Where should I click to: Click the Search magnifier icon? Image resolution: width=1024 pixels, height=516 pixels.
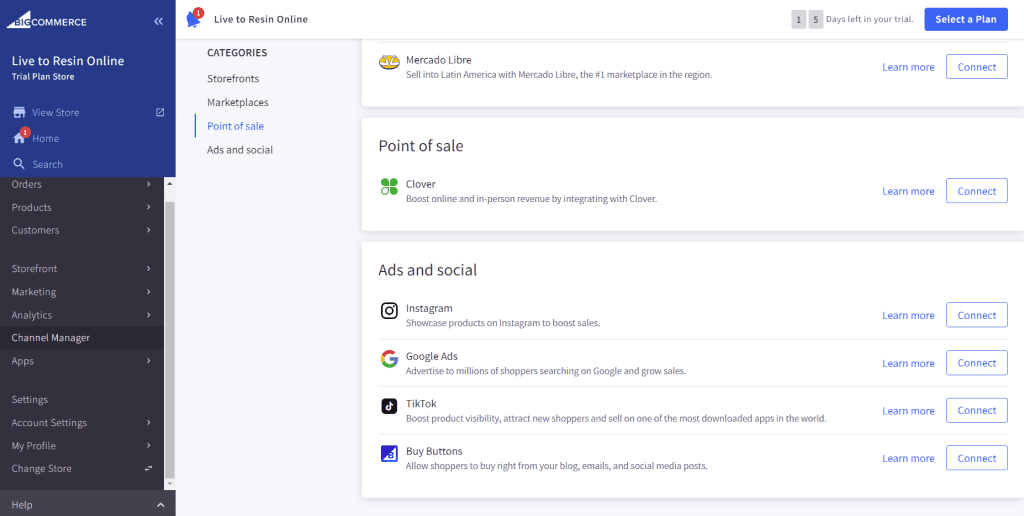(19, 164)
